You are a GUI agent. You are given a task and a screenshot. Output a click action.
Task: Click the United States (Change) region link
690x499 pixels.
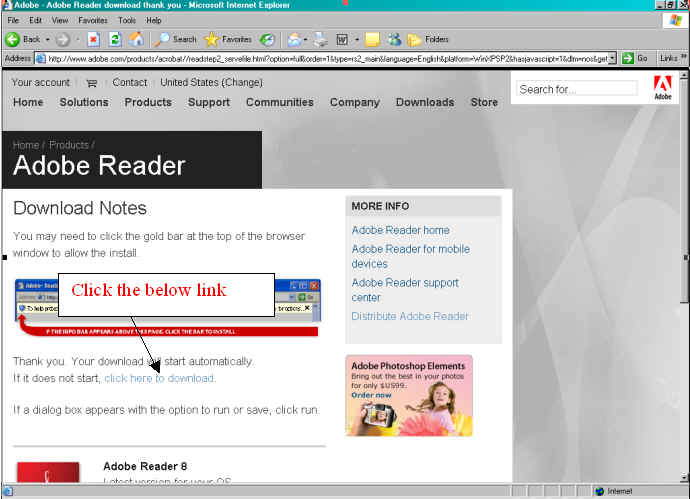[211, 82]
